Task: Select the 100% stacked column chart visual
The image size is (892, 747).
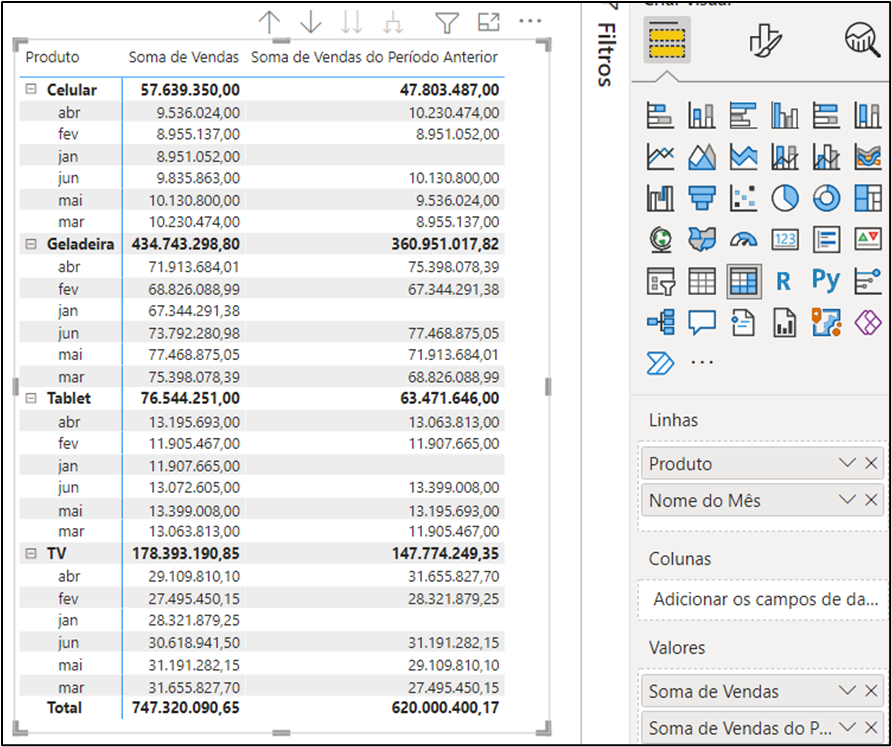Action: [868, 115]
